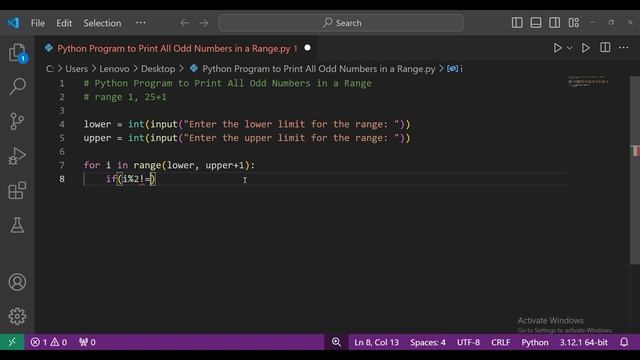Screen dimensions: 640x360
Task: Click the '# range 1, 25+1' comment
Action: coord(125,97)
